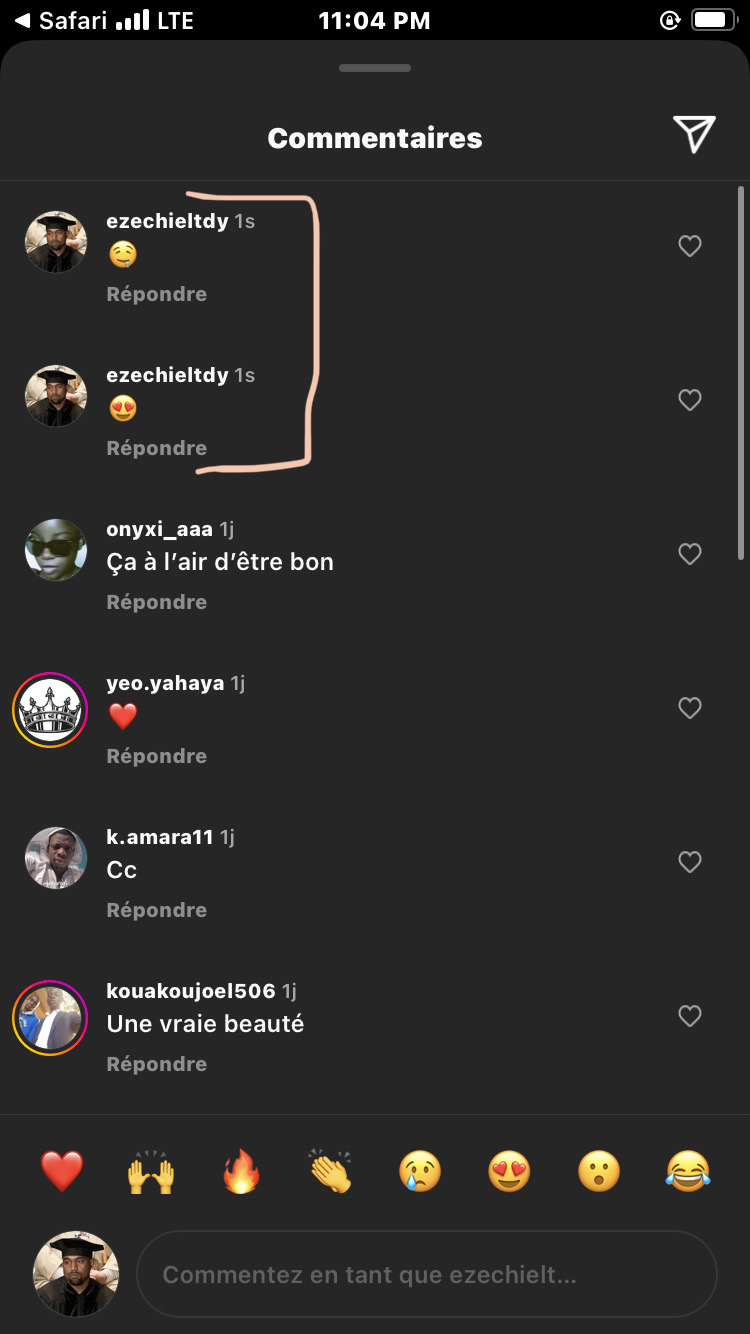Toggle like on kouakoujoel506's comment
This screenshot has width=750, height=1334.
(690, 1016)
